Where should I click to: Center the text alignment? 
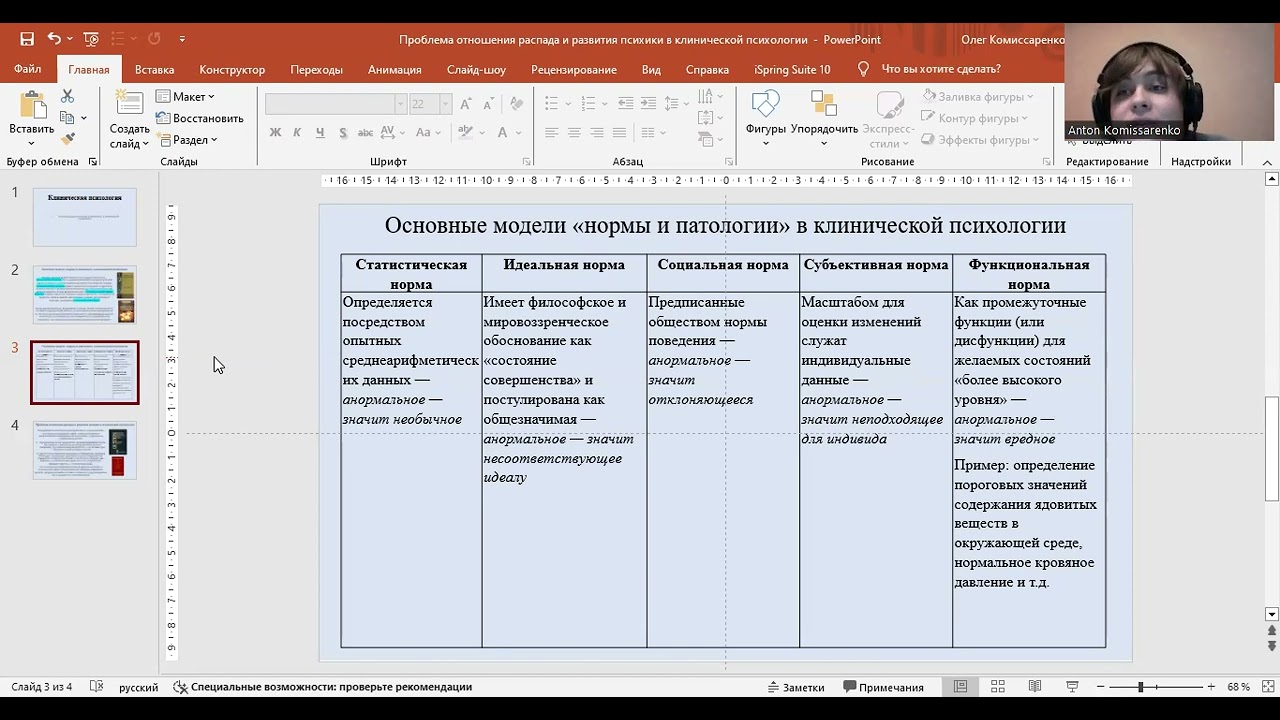pyautogui.click(x=574, y=132)
